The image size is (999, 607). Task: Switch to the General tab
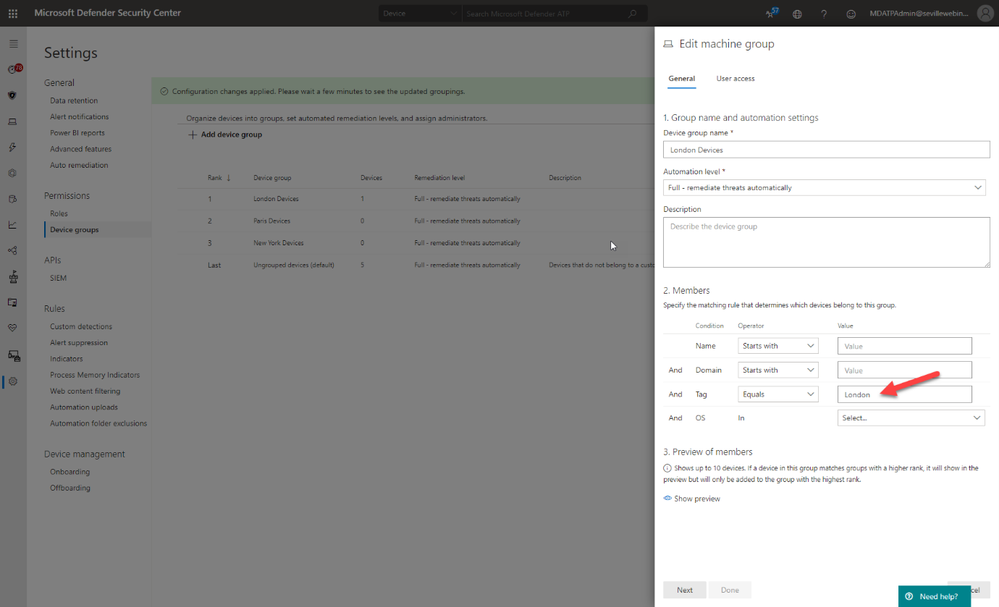pos(681,78)
